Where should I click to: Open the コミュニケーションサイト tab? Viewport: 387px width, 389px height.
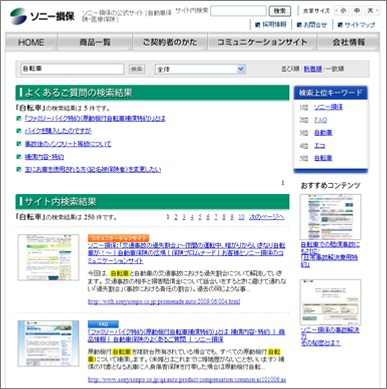[262, 42]
